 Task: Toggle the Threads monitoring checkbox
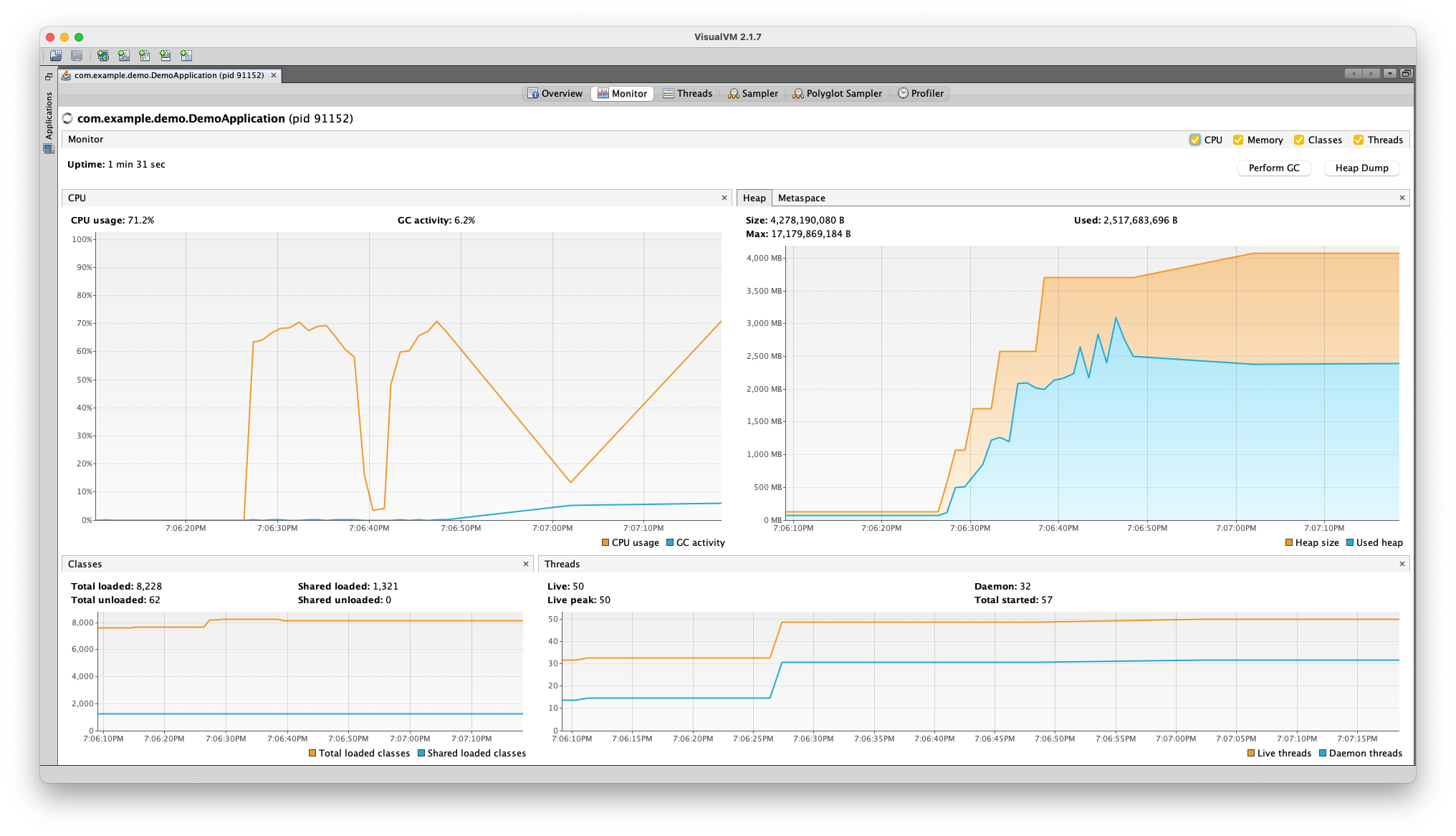[1359, 140]
